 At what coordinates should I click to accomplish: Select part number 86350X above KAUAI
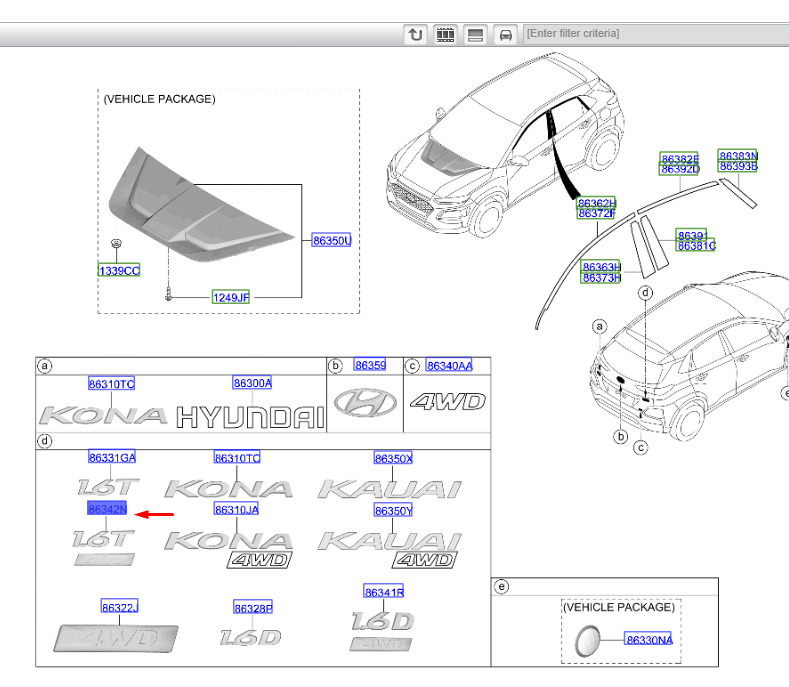point(393,459)
